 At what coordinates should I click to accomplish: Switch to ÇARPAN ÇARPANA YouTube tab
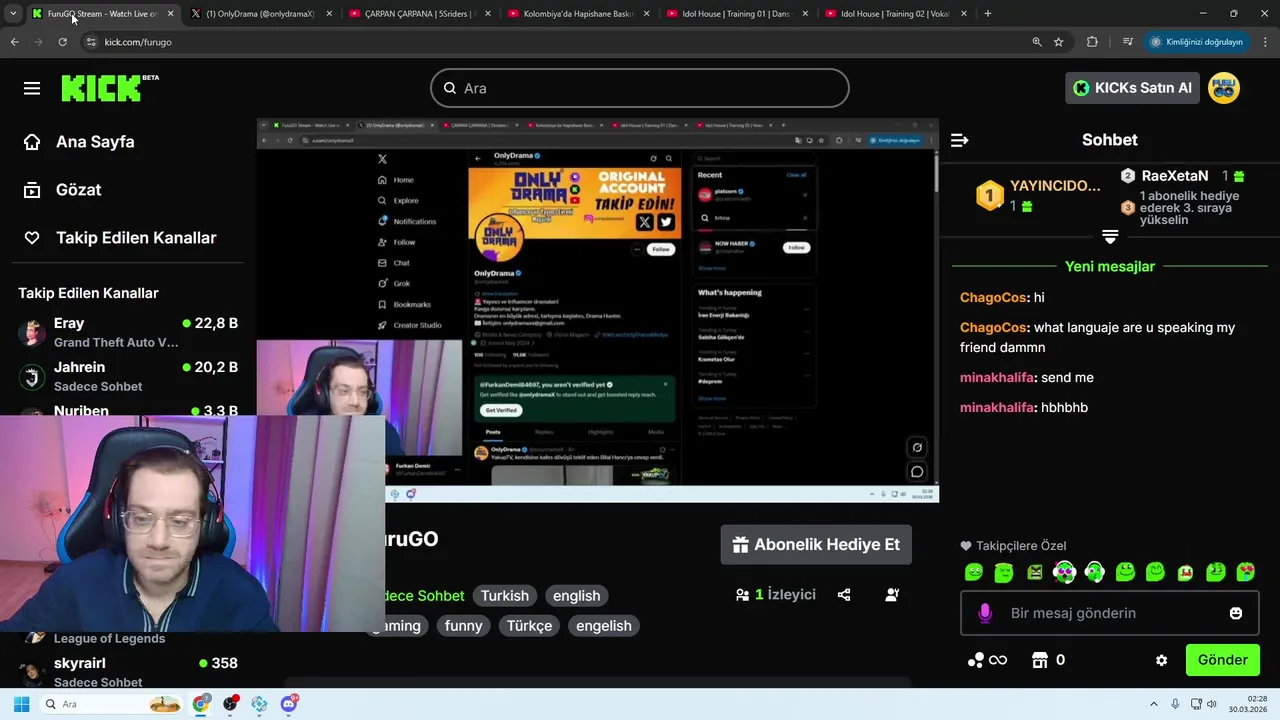420,14
